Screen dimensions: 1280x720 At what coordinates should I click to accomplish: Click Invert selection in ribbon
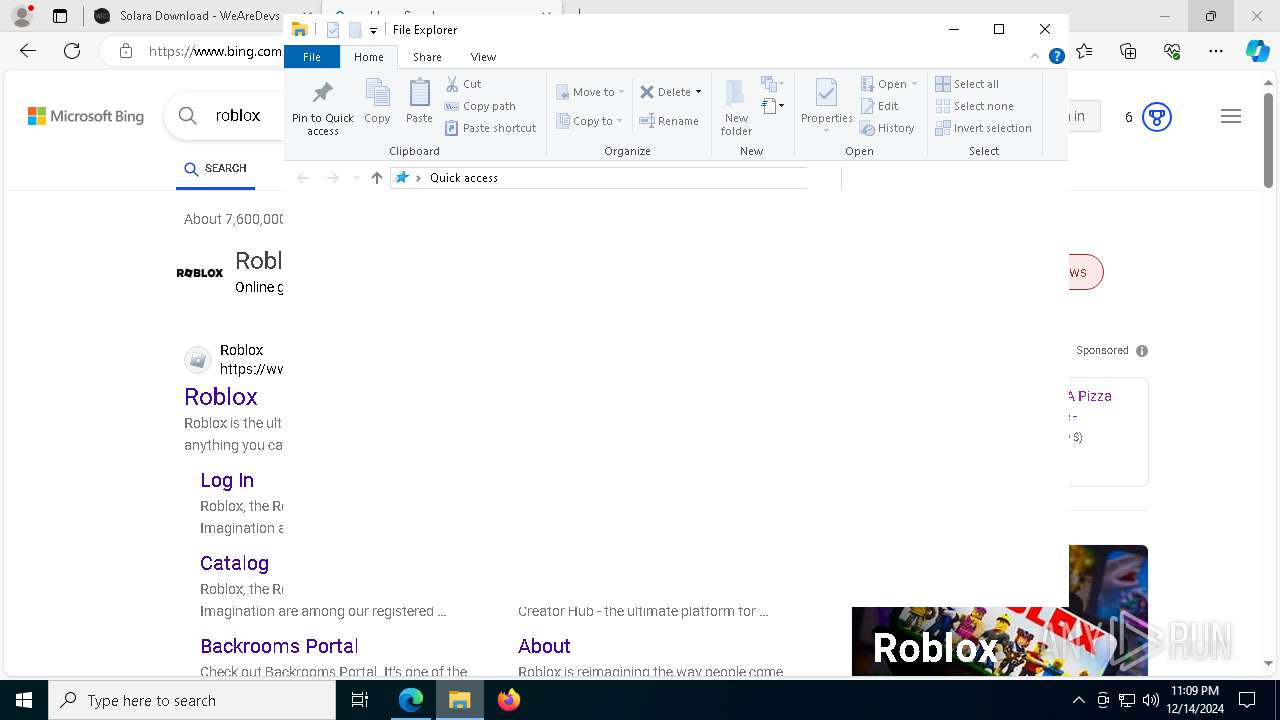click(x=983, y=128)
